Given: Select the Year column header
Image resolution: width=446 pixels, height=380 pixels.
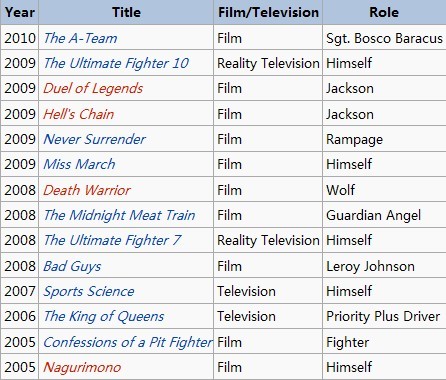Looking at the screenshot, I should (20, 12).
